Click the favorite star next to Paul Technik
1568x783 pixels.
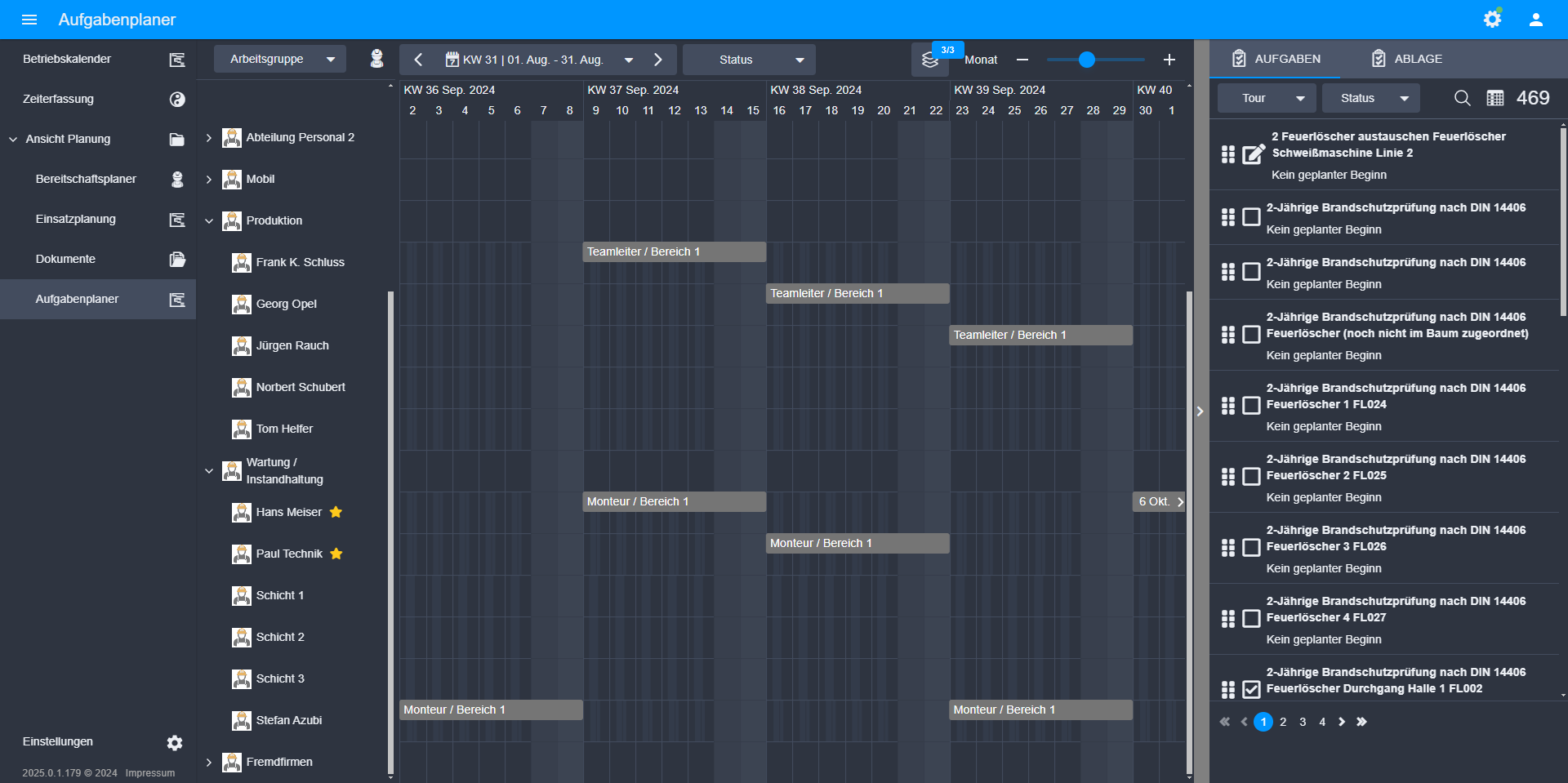click(336, 554)
